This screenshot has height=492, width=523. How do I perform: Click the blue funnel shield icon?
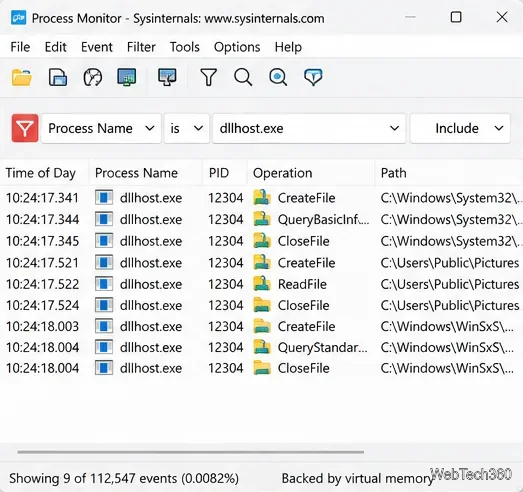coord(313,77)
